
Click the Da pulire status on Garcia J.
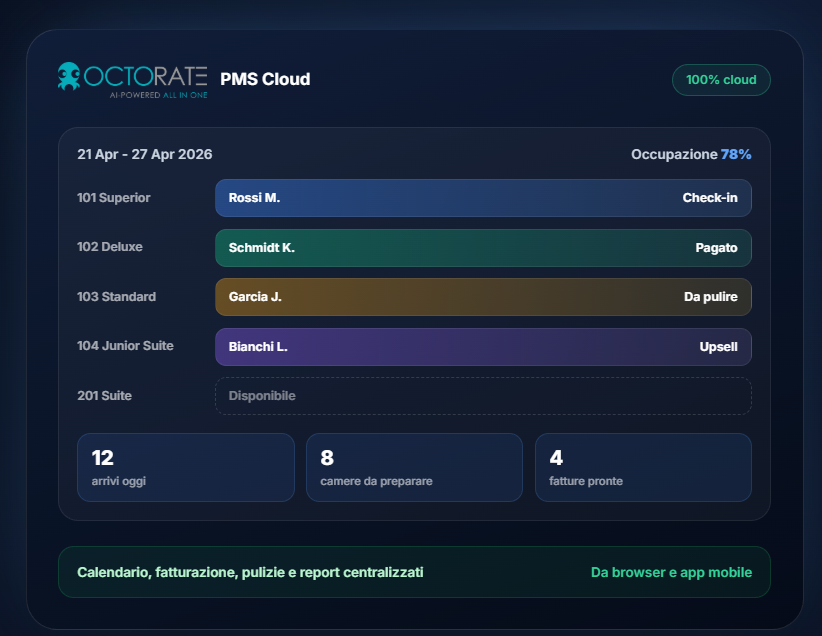pos(710,297)
